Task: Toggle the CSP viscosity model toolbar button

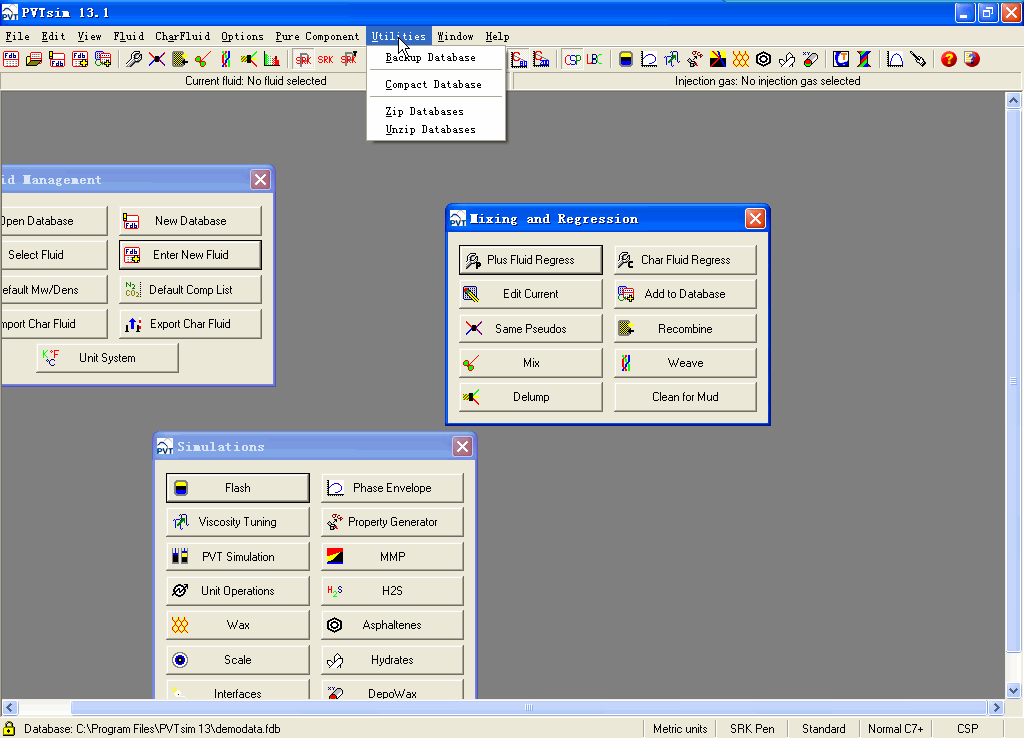Action: click(x=573, y=59)
